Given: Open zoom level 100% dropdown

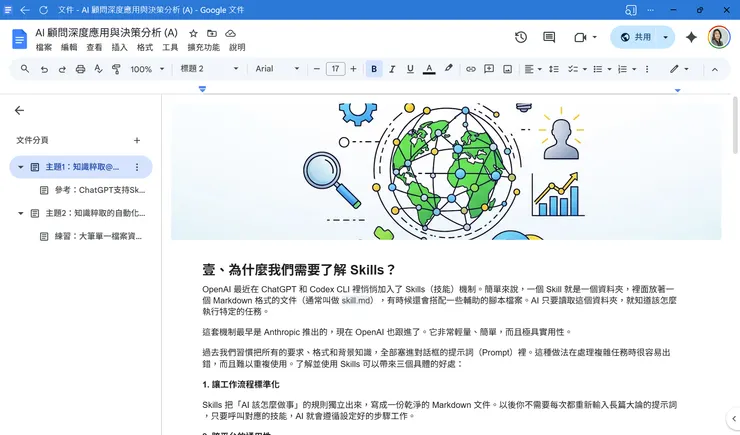Looking at the screenshot, I should (x=147, y=69).
